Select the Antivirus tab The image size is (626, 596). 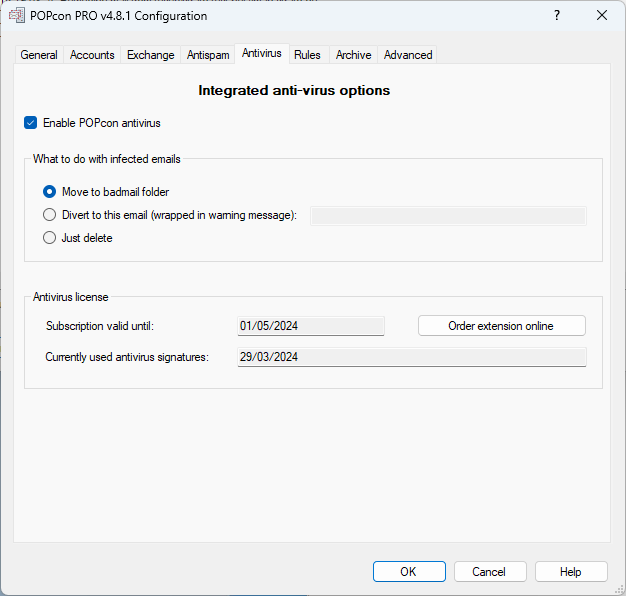261,53
